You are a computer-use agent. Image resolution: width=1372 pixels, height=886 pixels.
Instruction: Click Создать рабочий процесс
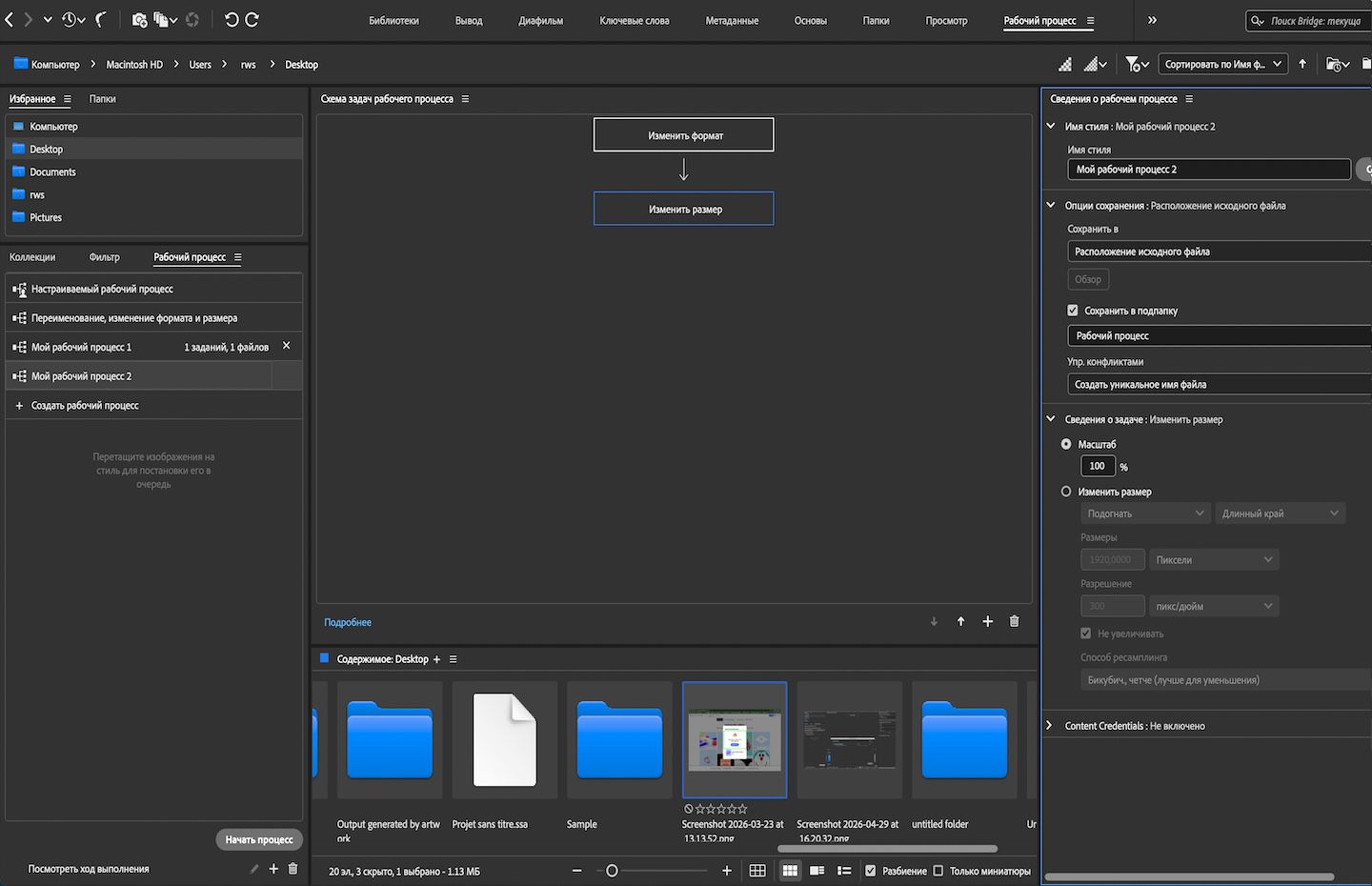[85, 405]
